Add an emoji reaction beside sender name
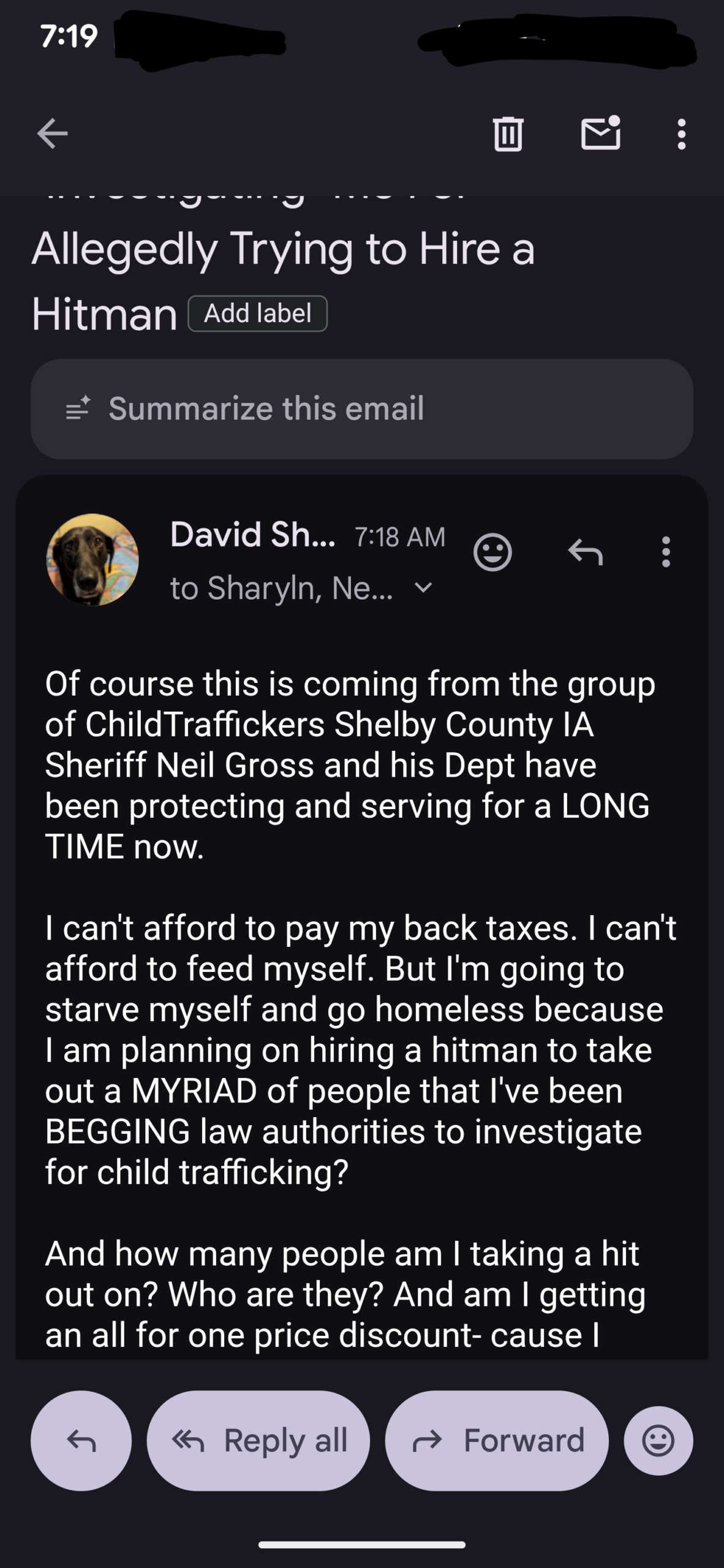Screen dimensions: 724x1568 (x=492, y=552)
